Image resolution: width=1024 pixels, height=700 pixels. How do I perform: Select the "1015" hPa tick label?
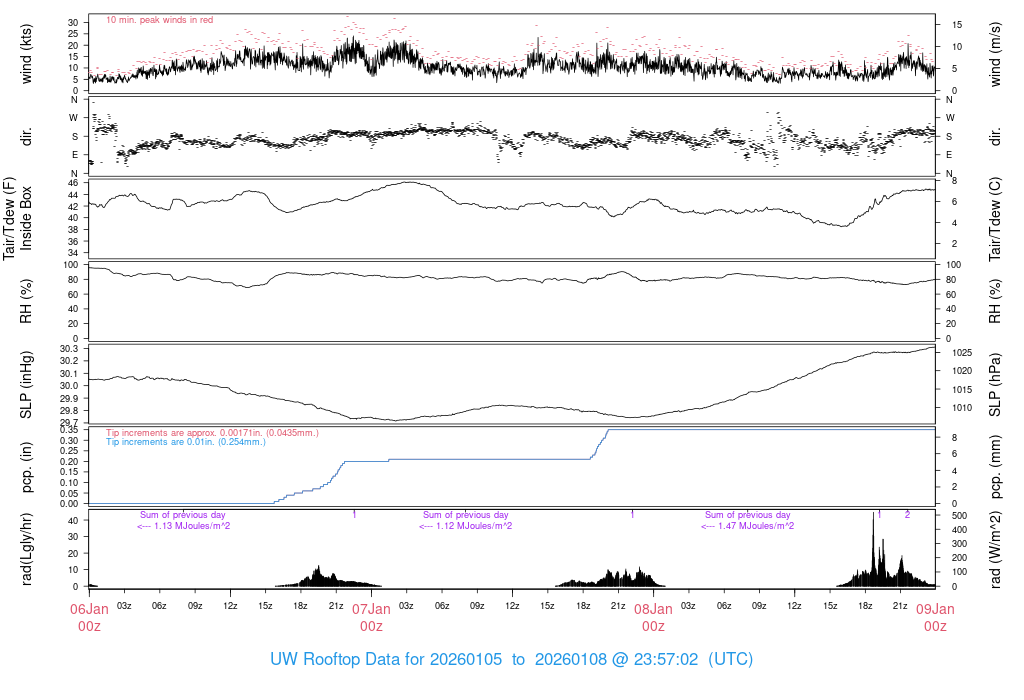point(962,390)
